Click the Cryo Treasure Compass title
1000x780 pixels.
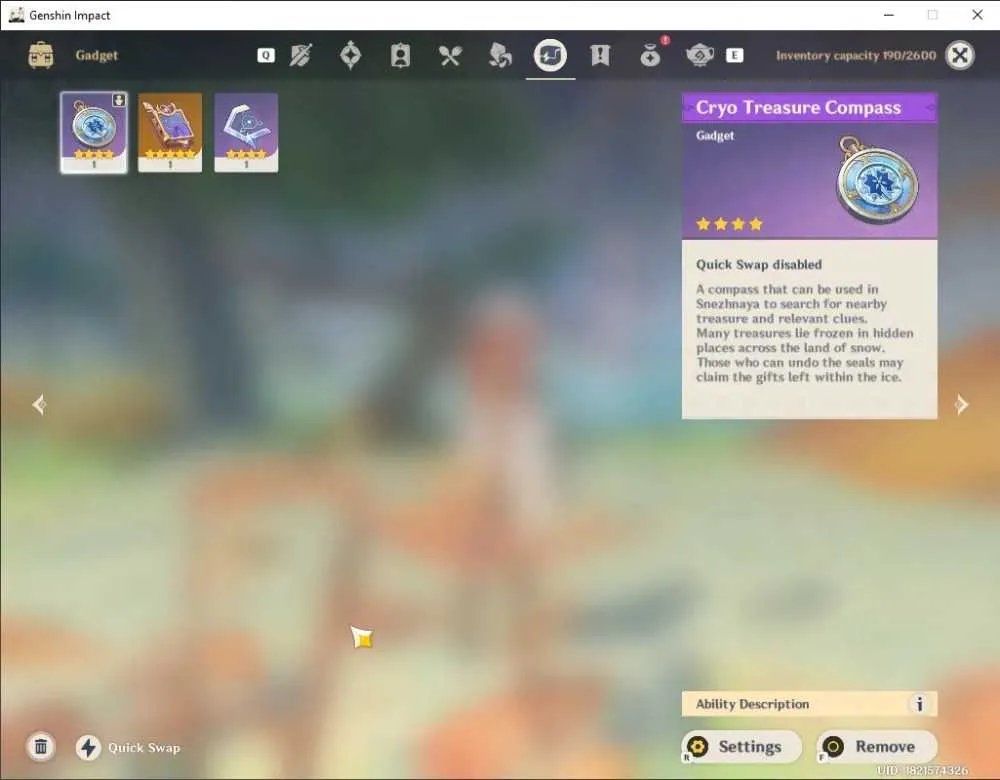click(798, 108)
